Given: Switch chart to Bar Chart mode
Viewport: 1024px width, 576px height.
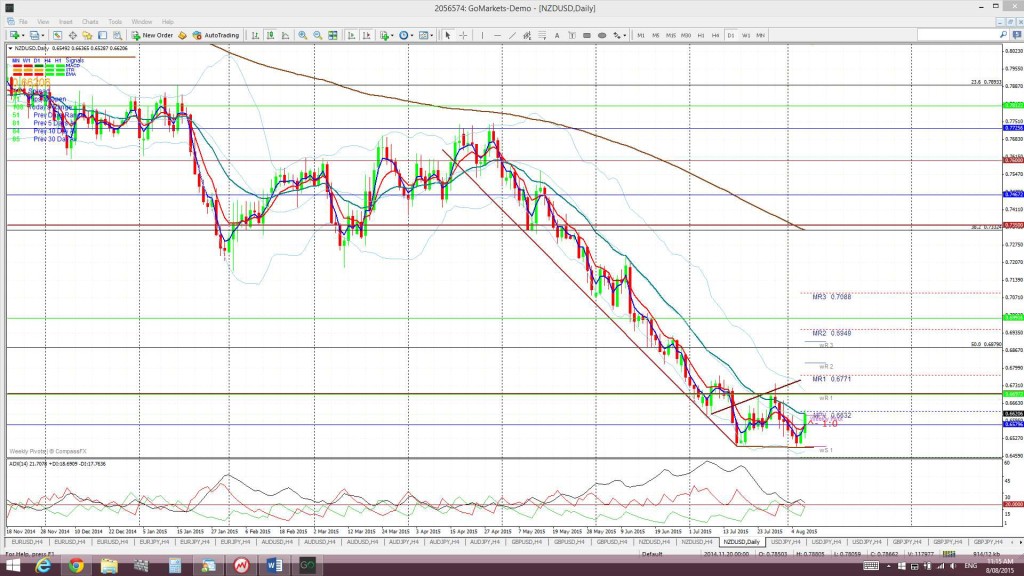Looking at the screenshot, I should (x=255, y=35).
